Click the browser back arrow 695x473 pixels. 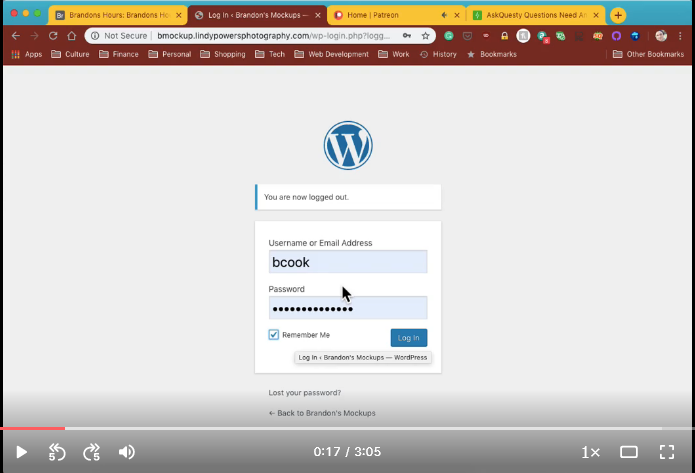pos(16,36)
